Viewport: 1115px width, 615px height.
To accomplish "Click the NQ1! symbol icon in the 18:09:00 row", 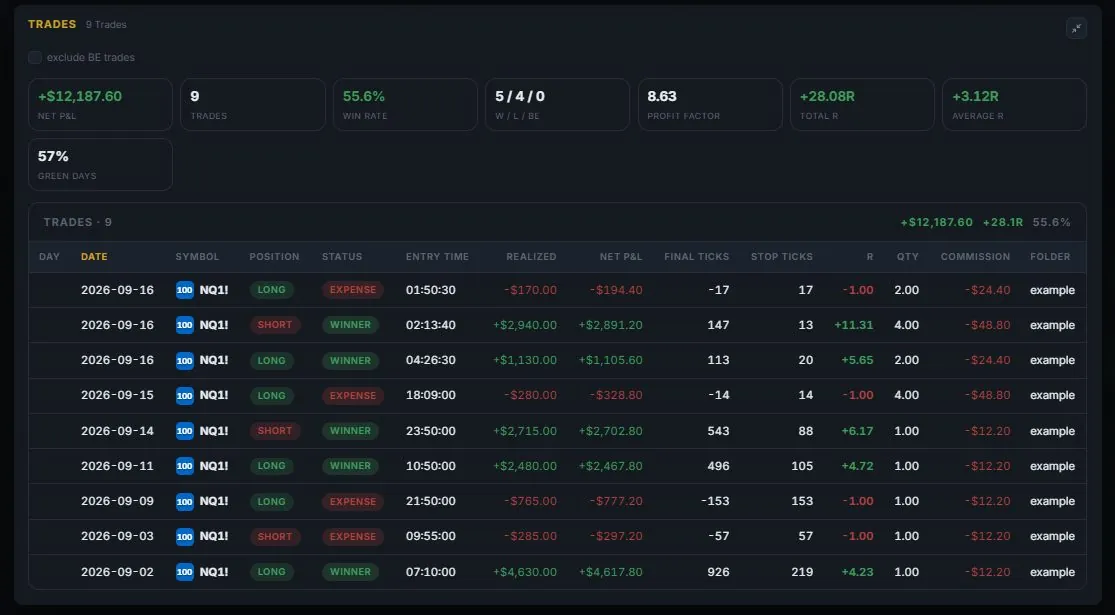I will pos(185,395).
